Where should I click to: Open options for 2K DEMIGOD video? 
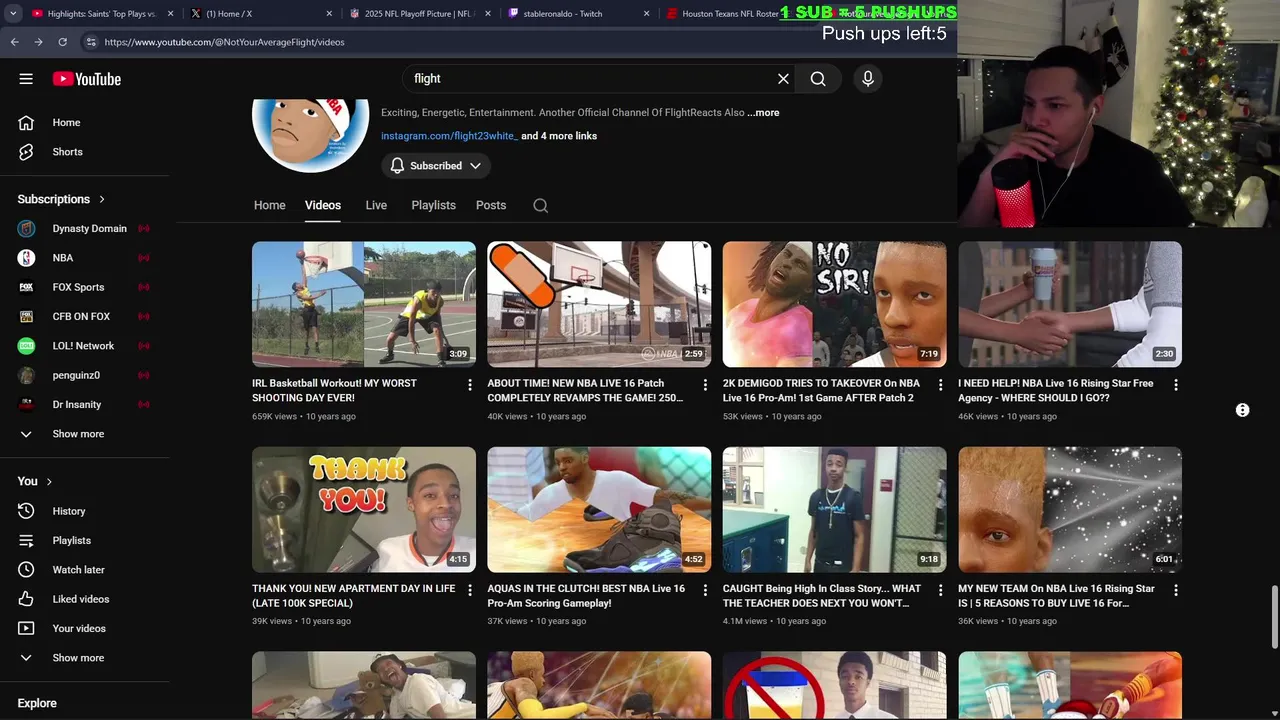coord(940,384)
